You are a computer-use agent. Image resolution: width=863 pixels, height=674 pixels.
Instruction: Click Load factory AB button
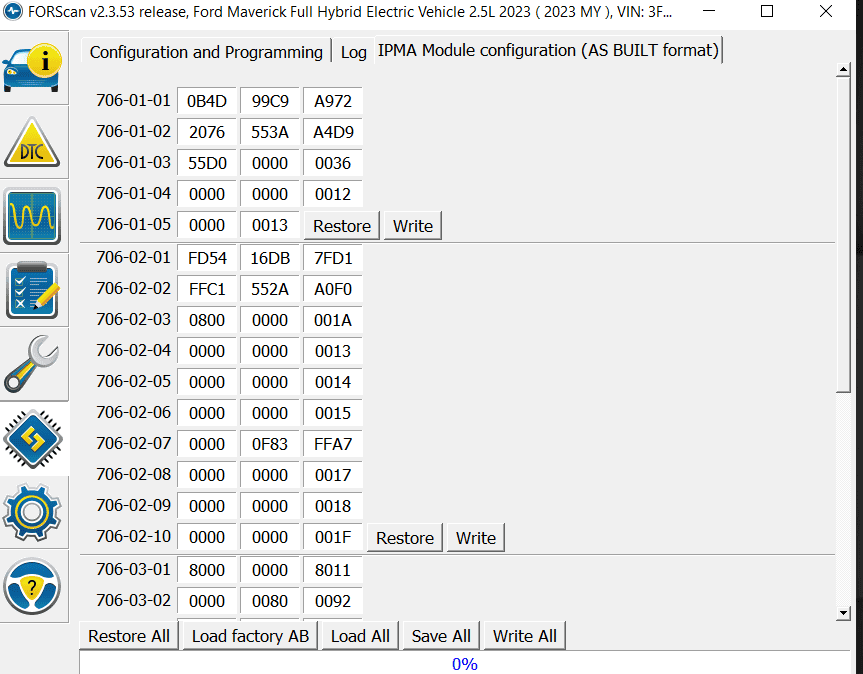point(250,635)
